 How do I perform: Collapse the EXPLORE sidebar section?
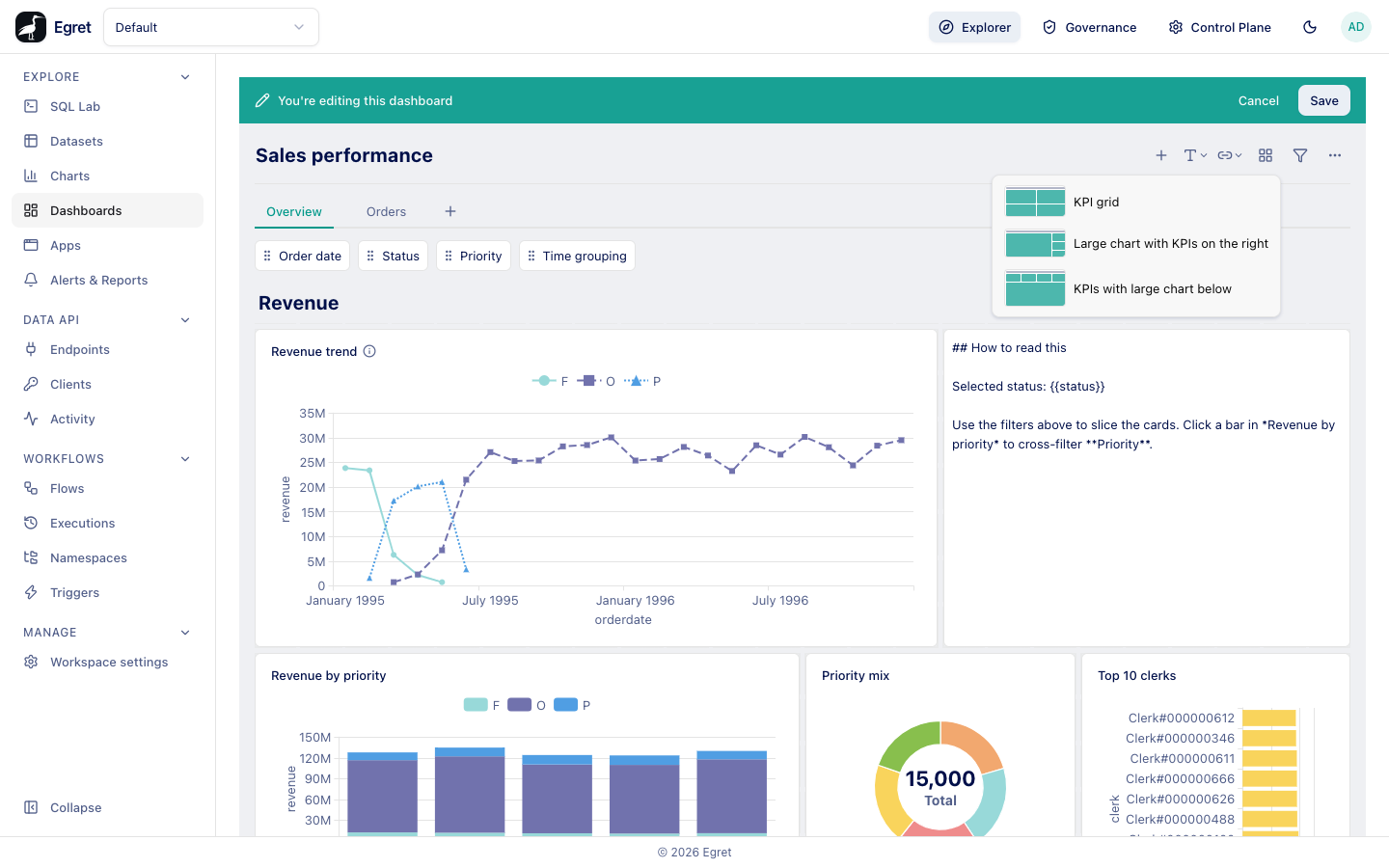pos(185,77)
